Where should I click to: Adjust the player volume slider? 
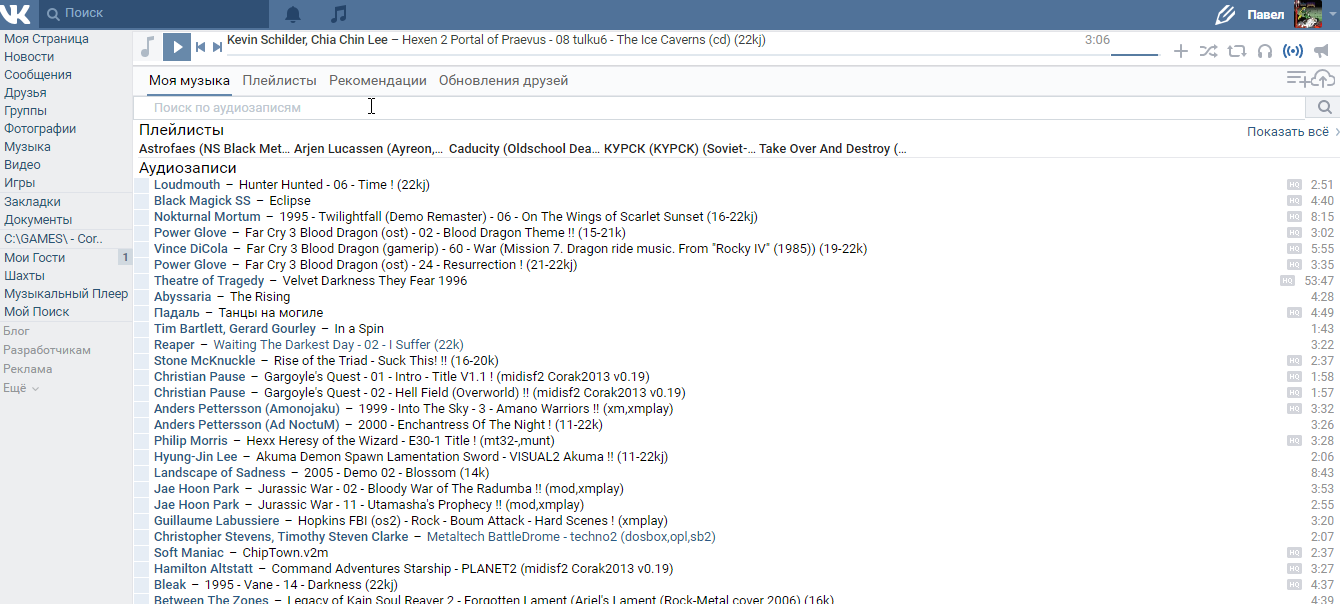pyautogui.click(x=1134, y=54)
